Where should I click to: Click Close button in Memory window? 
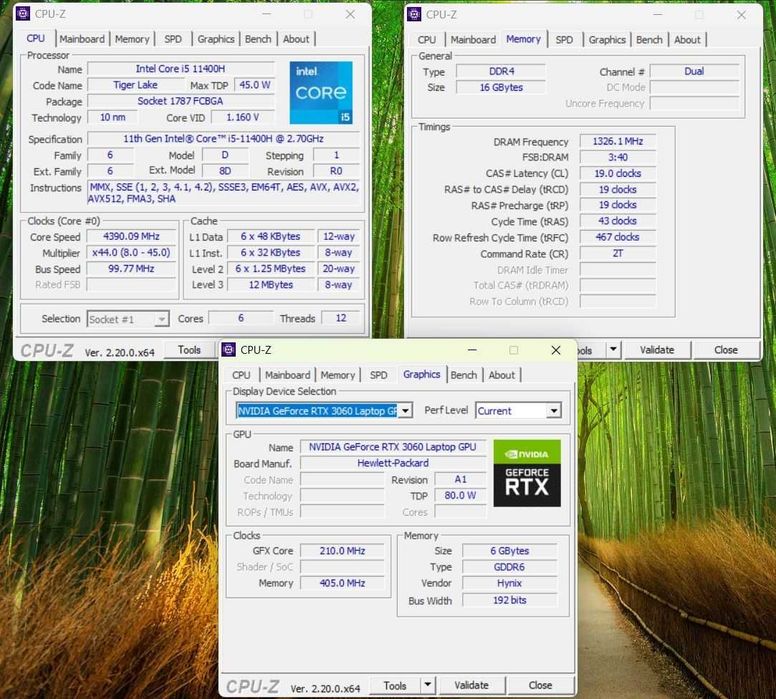coord(726,350)
